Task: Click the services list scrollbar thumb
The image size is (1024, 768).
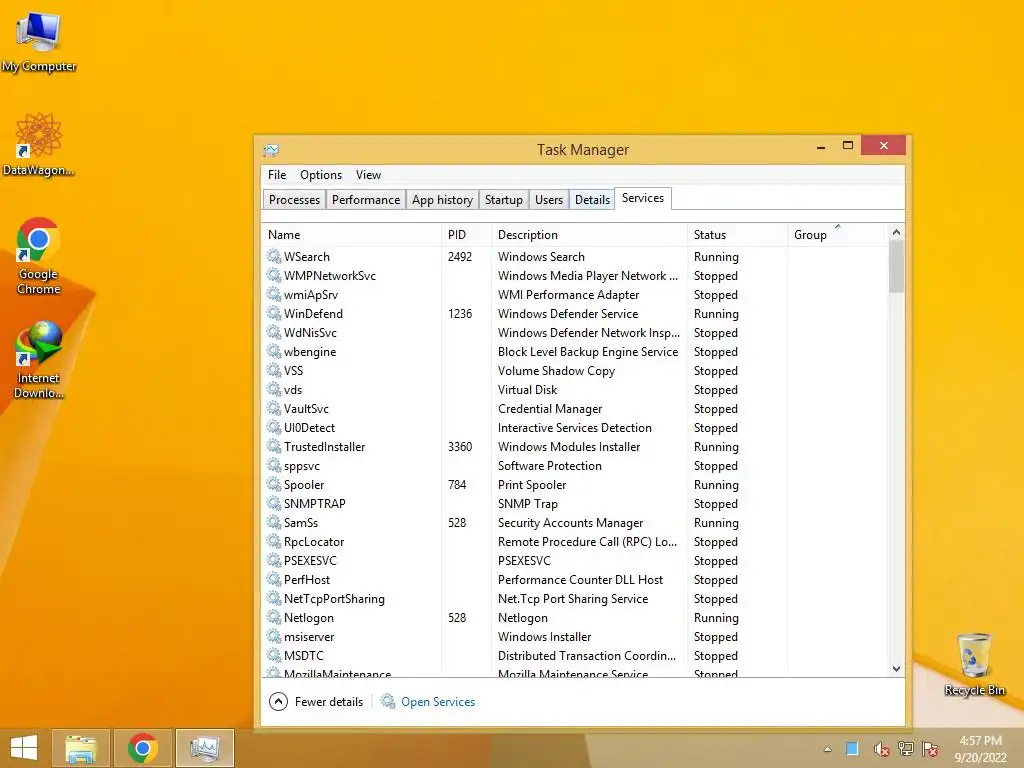Action: [896, 266]
